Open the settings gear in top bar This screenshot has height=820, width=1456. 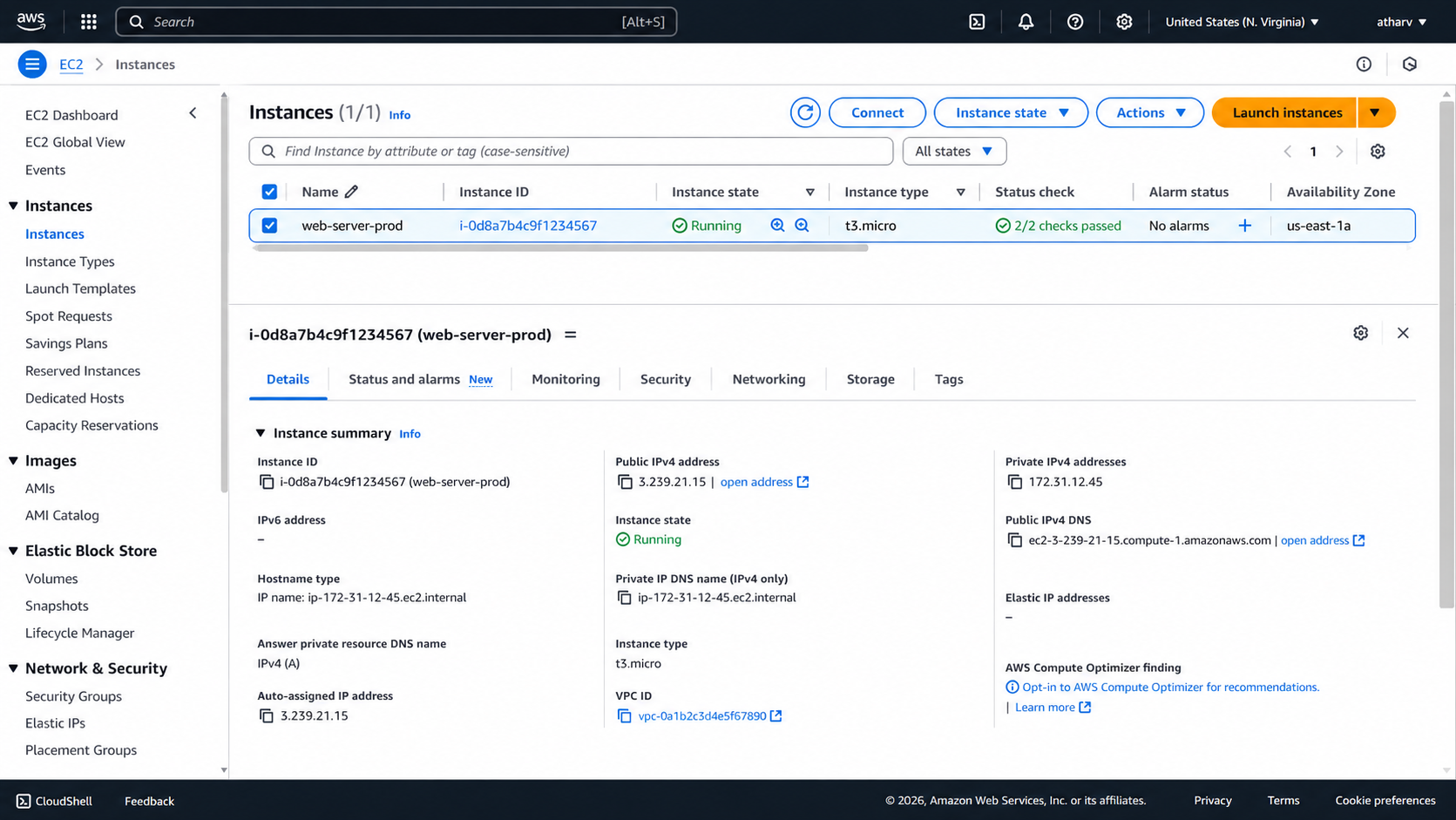coord(1124,22)
